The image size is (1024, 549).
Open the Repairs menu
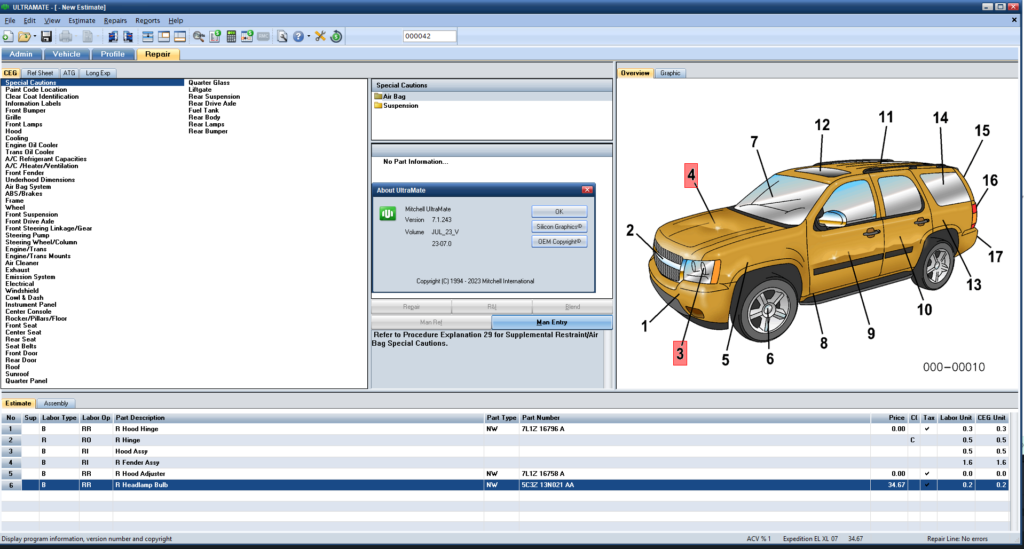115,21
